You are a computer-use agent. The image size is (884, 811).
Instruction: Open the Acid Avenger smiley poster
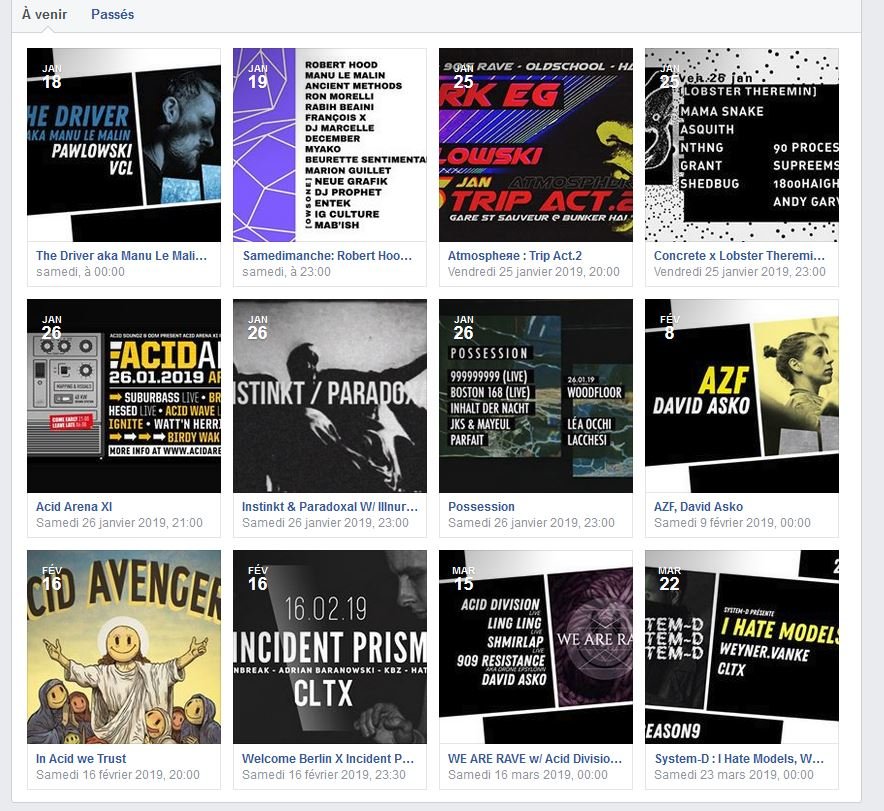[x=124, y=647]
